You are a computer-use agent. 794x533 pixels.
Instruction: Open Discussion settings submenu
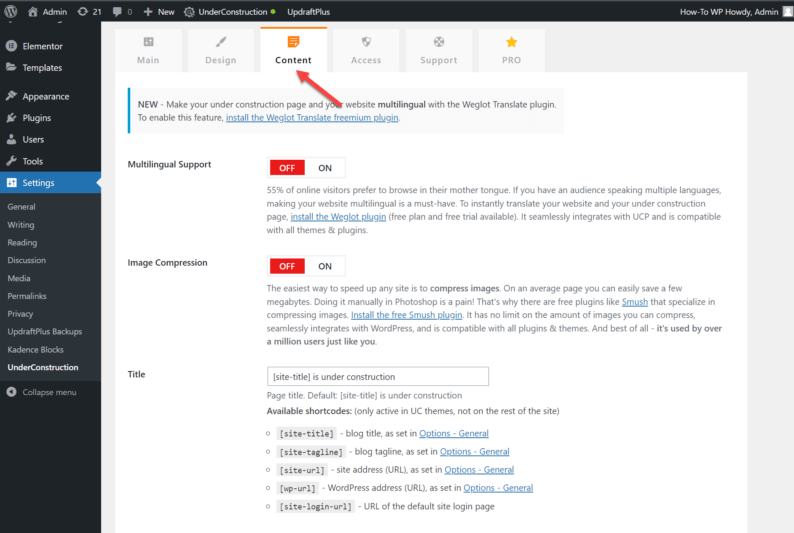point(26,260)
